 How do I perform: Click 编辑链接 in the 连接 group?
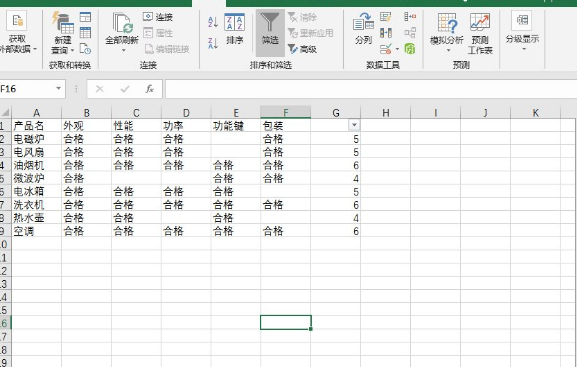point(167,49)
